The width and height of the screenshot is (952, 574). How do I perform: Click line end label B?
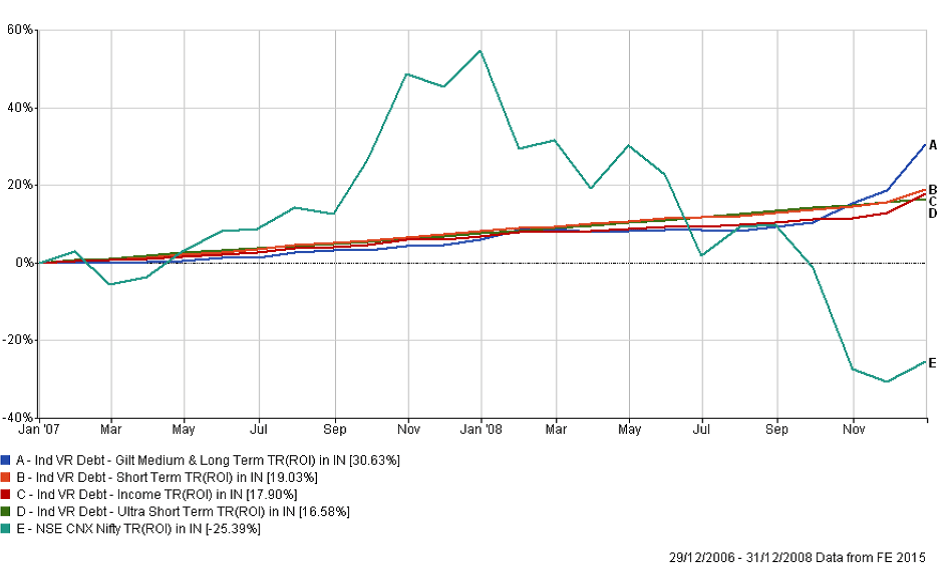[x=933, y=190]
